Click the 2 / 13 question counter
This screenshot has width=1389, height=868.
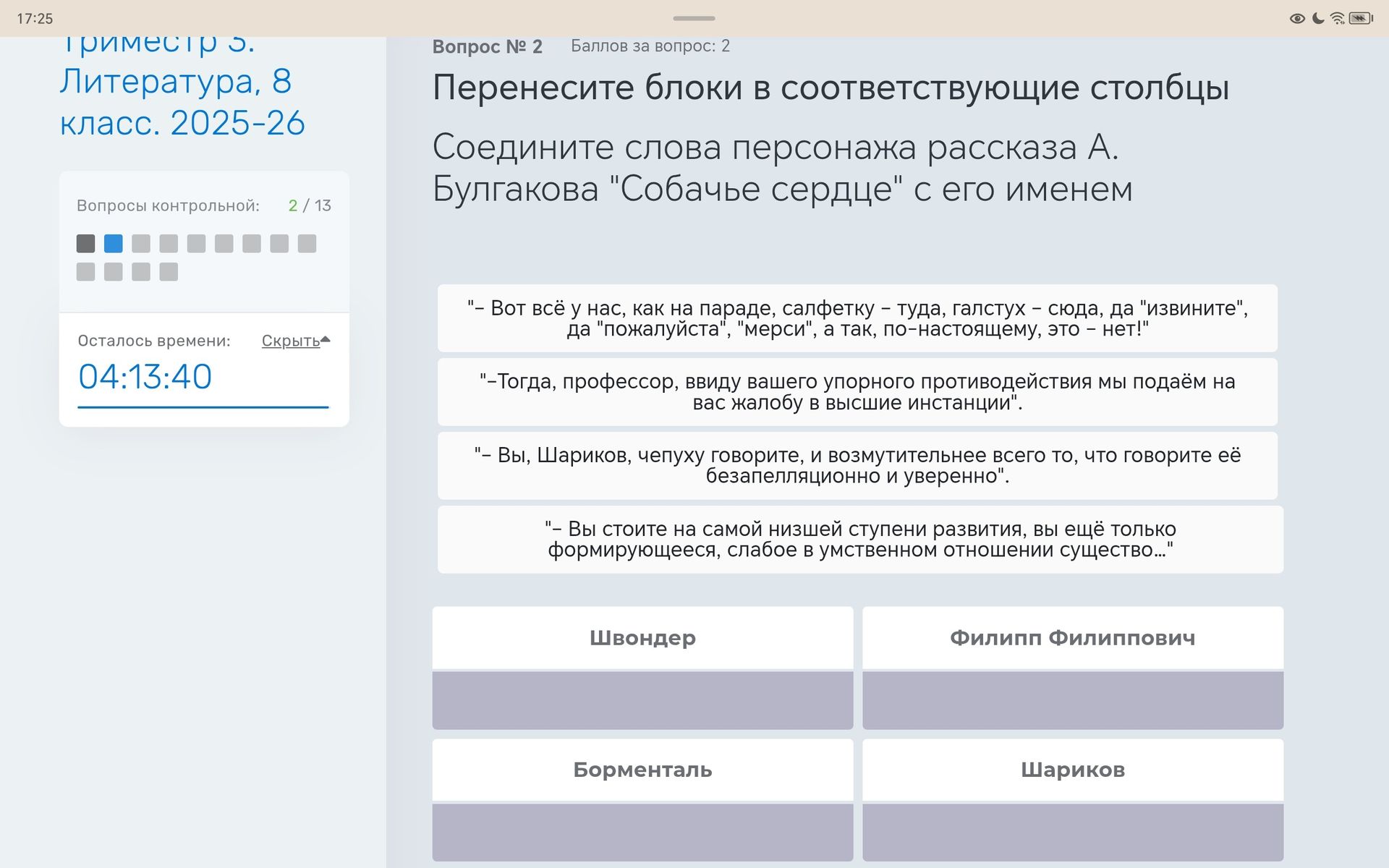[310, 205]
